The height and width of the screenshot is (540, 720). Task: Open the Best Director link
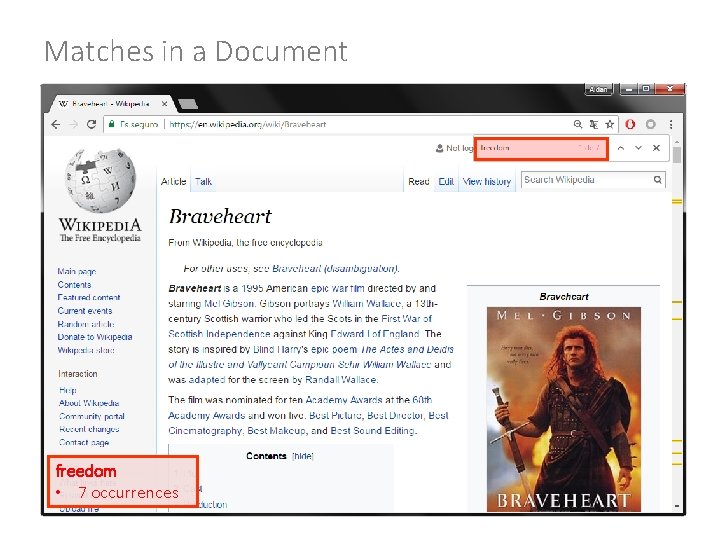[x=395, y=416]
